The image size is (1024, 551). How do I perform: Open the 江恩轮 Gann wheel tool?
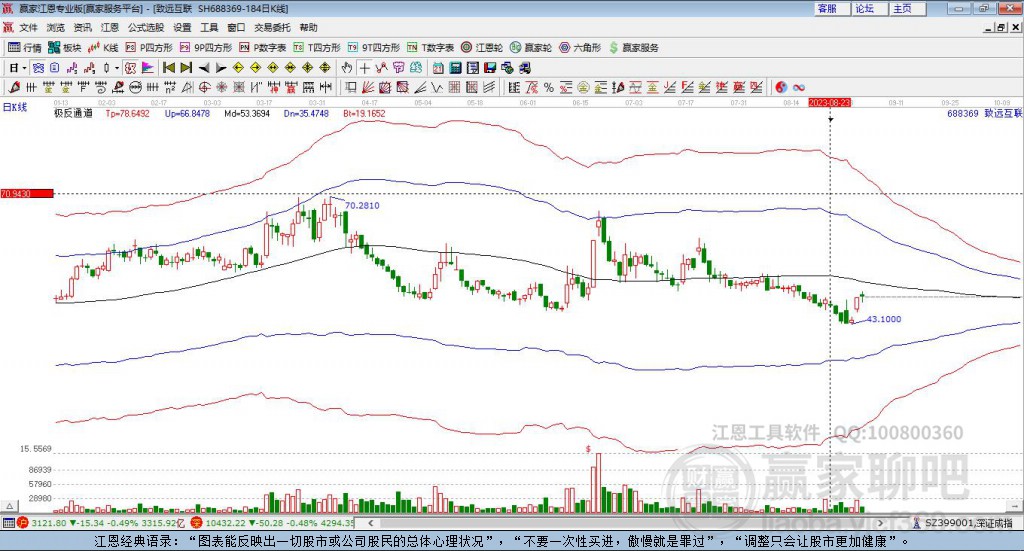pyautogui.click(x=482, y=48)
